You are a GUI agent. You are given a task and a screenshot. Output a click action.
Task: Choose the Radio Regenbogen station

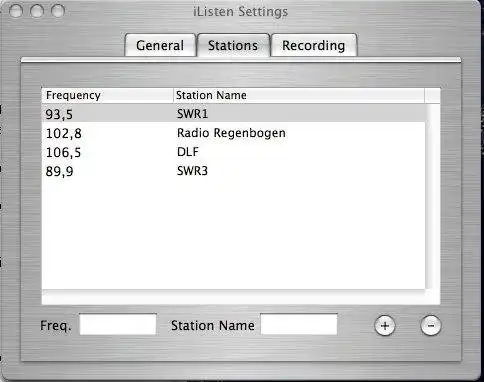231,133
